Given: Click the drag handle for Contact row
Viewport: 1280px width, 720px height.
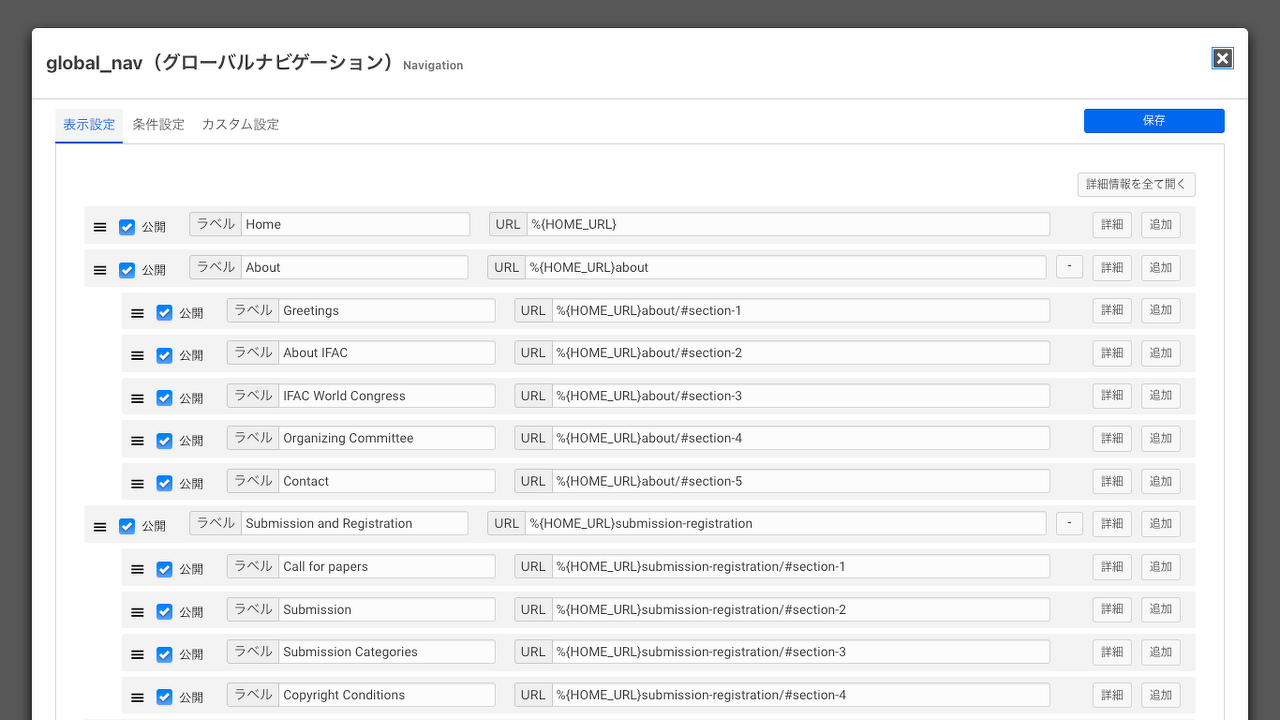Looking at the screenshot, I should coord(138,483).
